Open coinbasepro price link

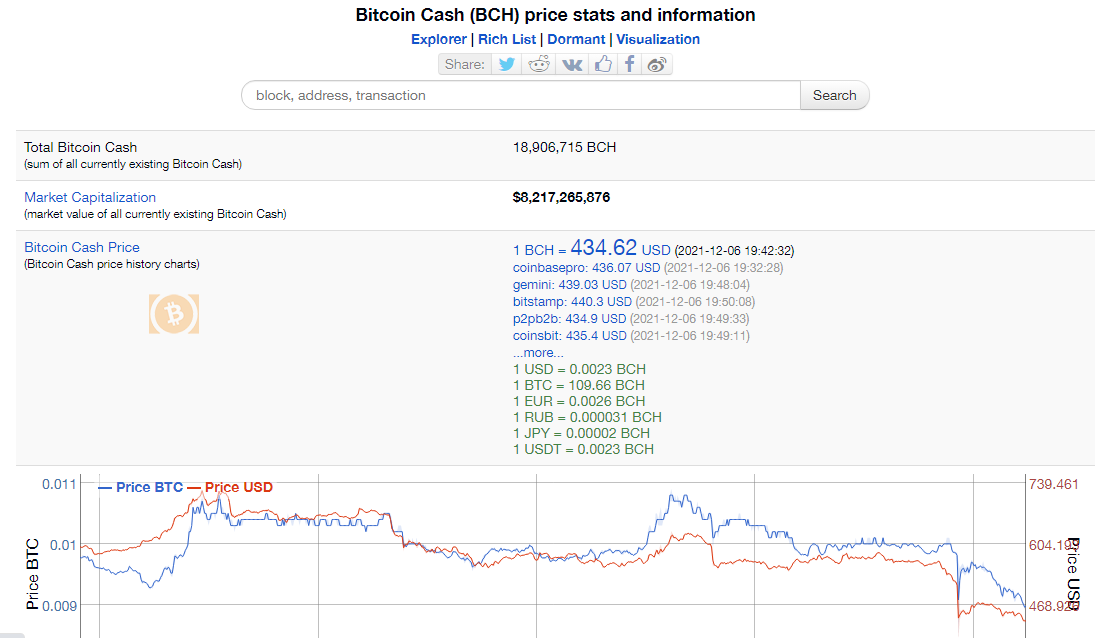(x=586, y=268)
